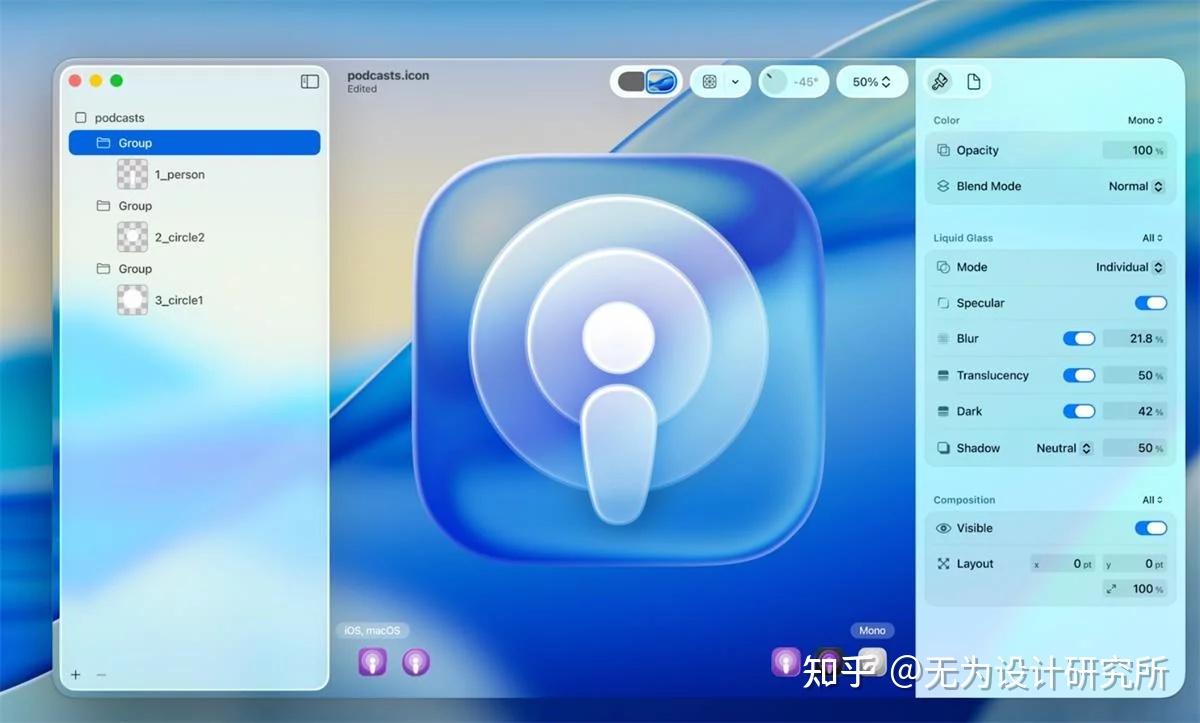This screenshot has width=1200, height=723.
Task: Click the plus button to add layer
Action: coord(76,675)
